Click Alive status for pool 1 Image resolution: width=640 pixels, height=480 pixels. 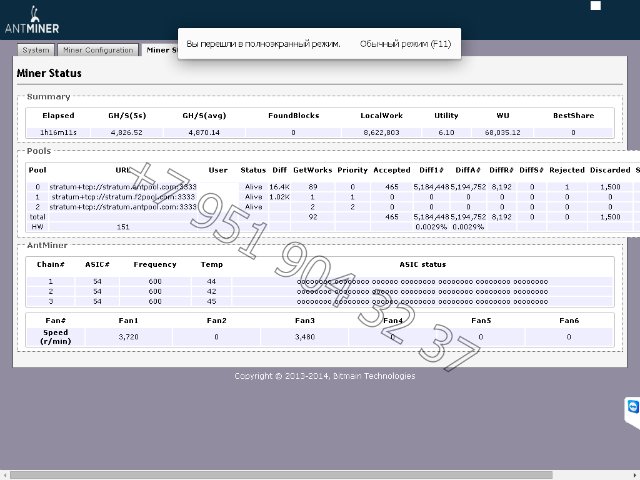[x=253, y=197]
